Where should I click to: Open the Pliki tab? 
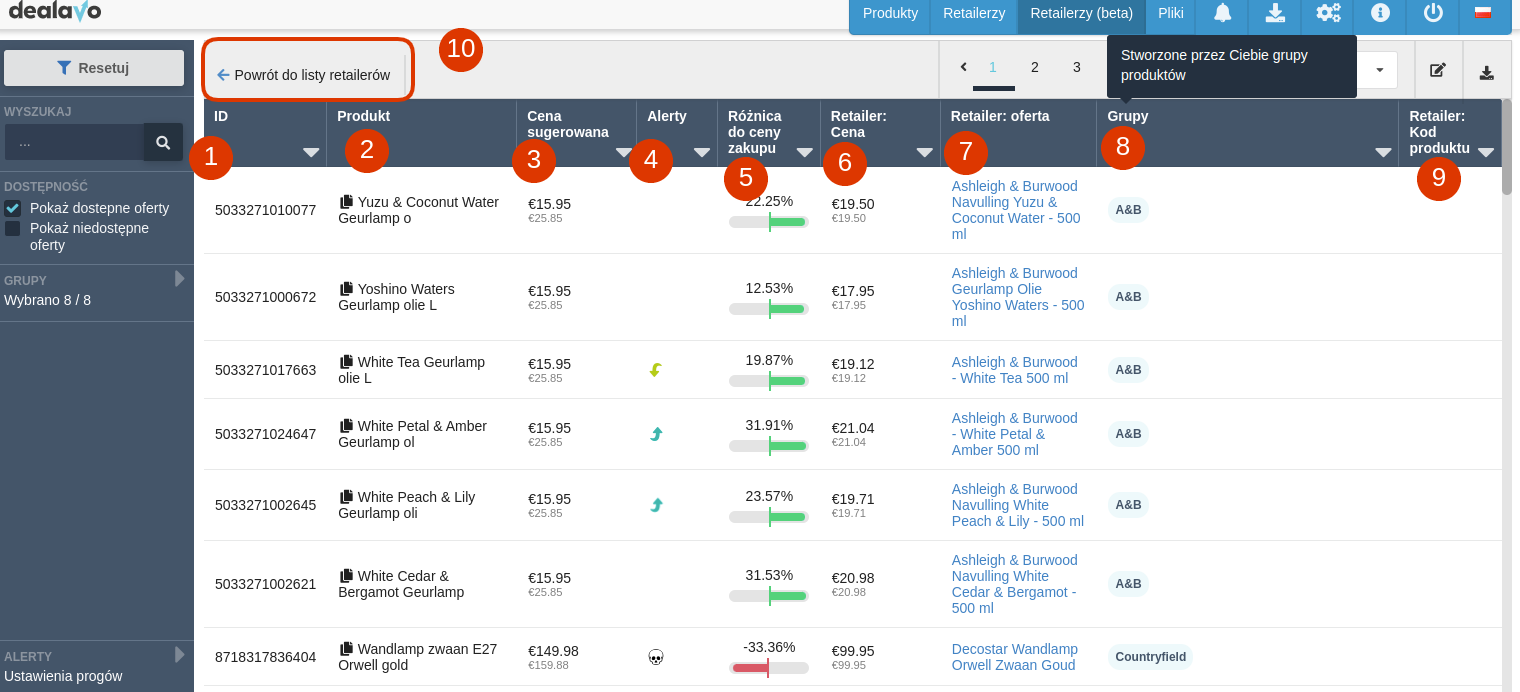(x=1171, y=13)
